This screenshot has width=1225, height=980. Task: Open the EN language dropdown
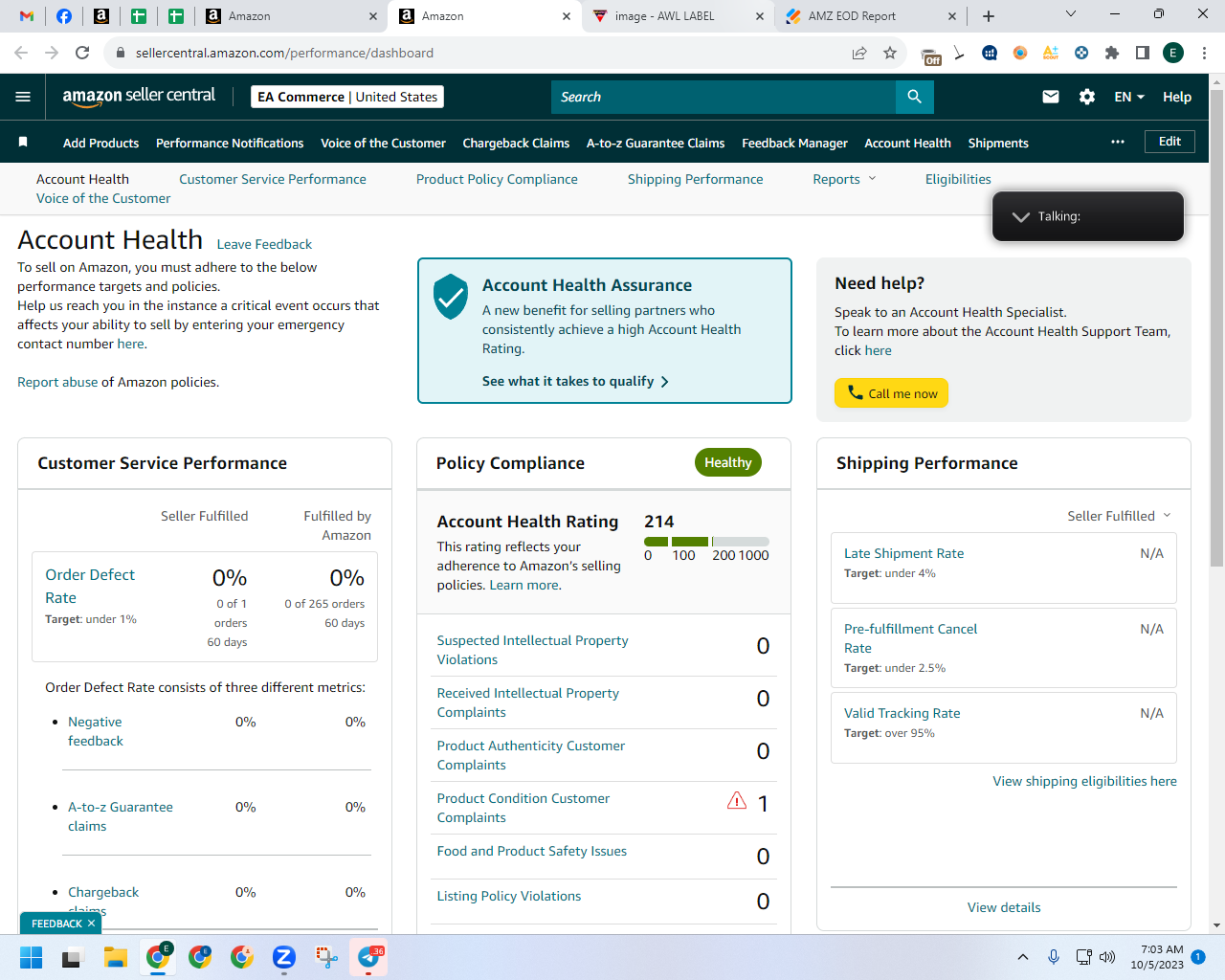point(1129,97)
